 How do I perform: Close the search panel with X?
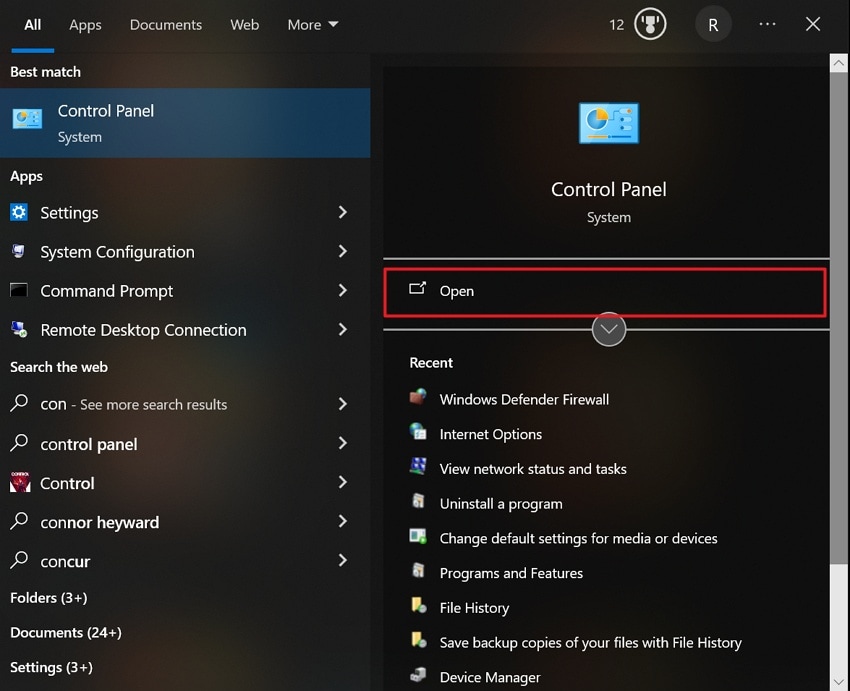click(x=813, y=24)
